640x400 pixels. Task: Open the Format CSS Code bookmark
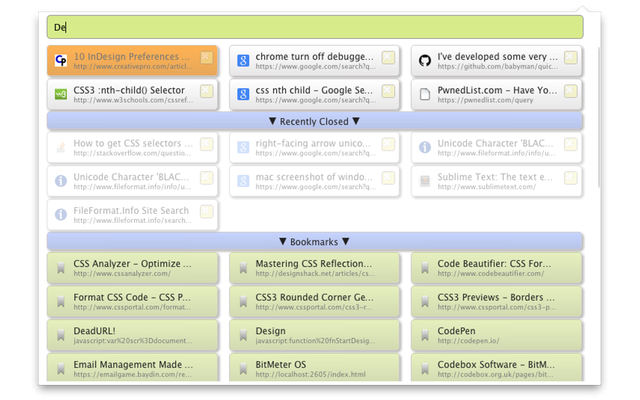tap(133, 302)
